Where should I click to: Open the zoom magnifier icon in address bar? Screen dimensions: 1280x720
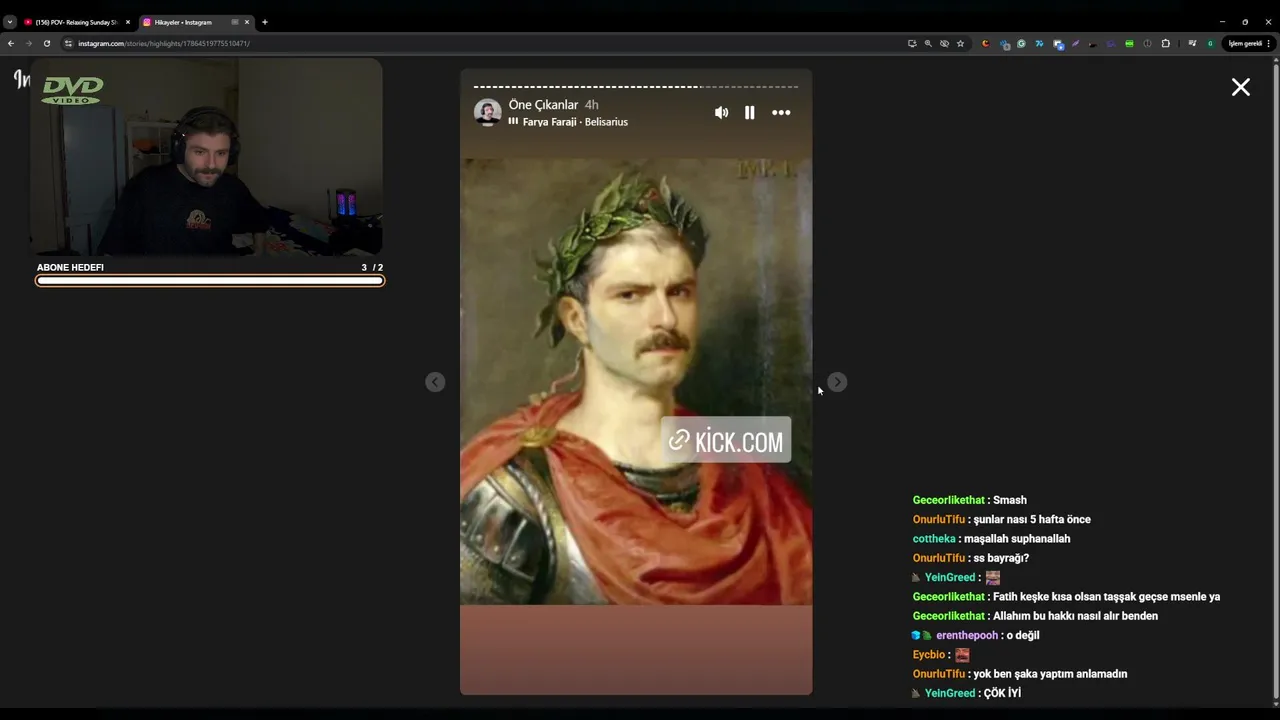(x=928, y=43)
